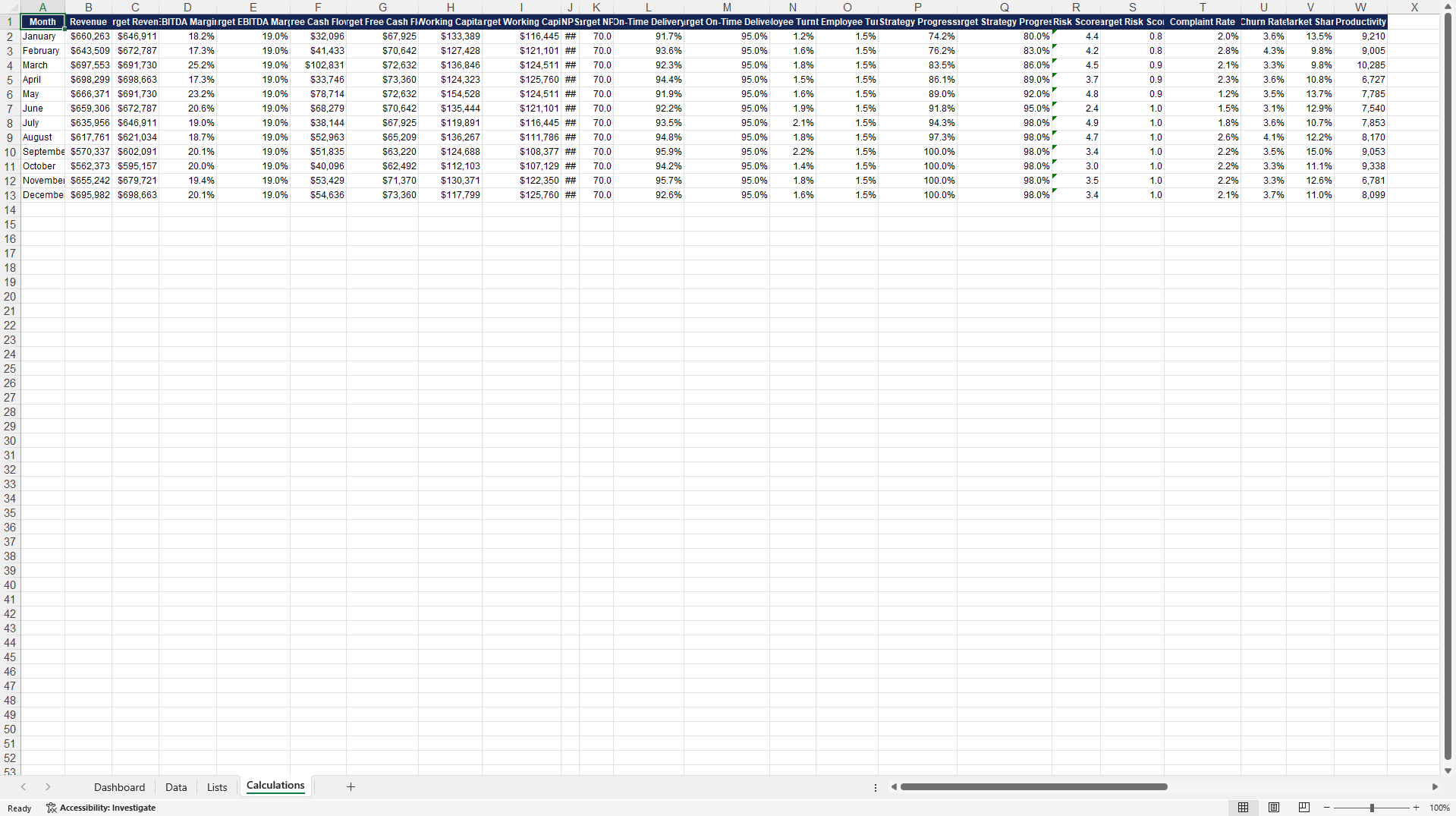
Task: Select column B header
Action: [89, 7]
